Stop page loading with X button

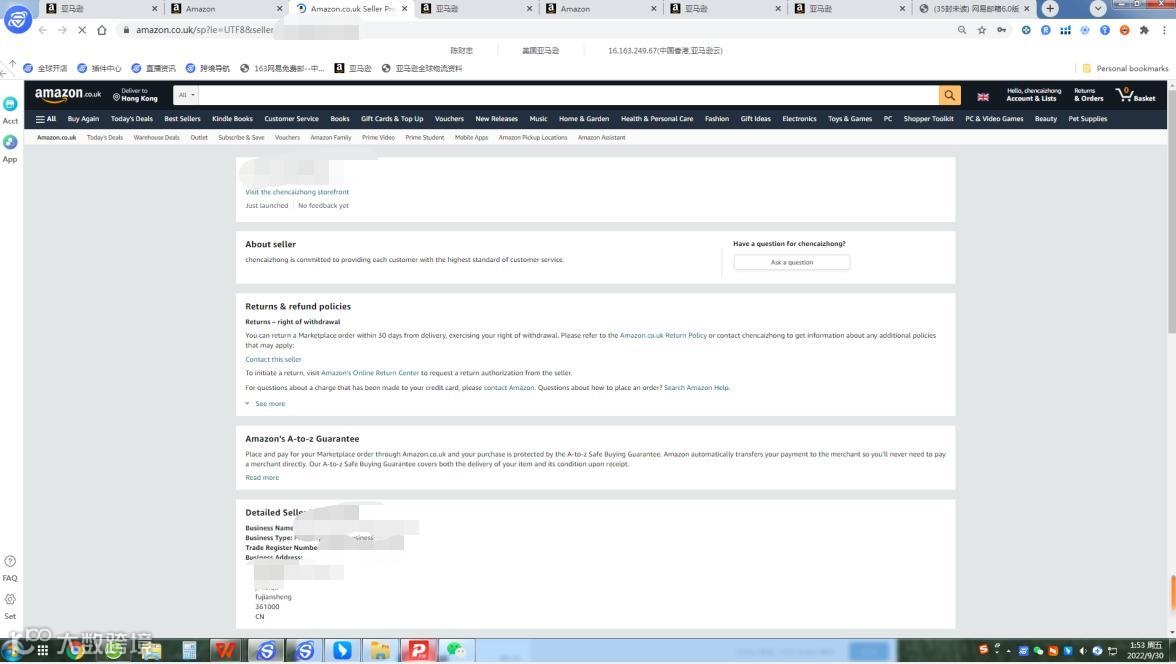coord(82,30)
